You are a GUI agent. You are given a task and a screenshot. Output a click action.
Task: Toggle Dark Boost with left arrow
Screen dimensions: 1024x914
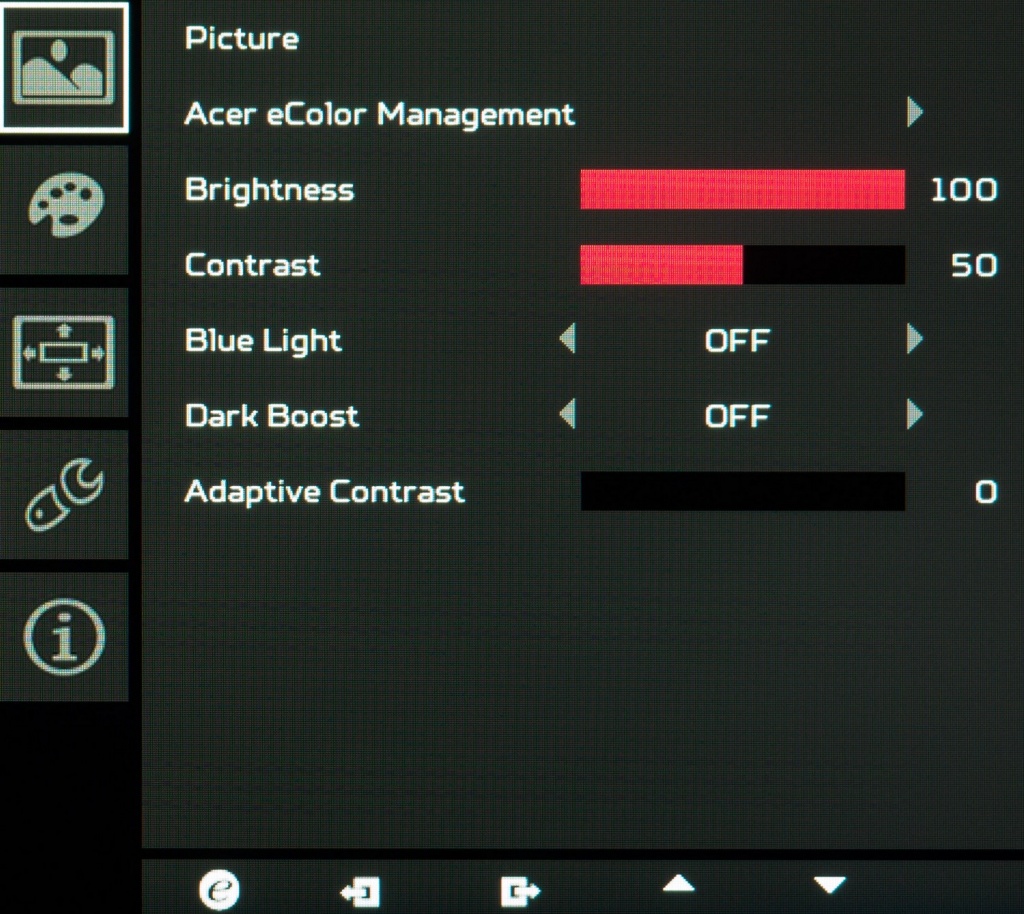(568, 414)
